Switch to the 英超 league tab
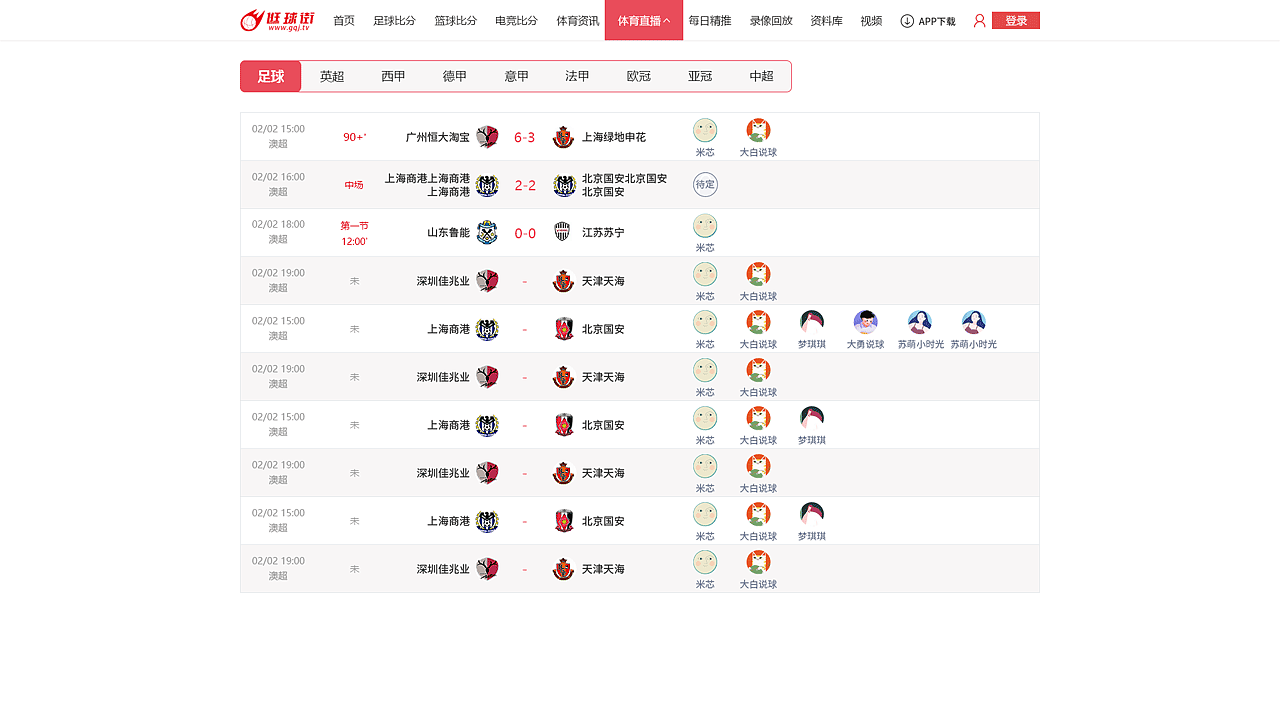Image resolution: width=1280 pixels, height=720 pixels. 331,75
